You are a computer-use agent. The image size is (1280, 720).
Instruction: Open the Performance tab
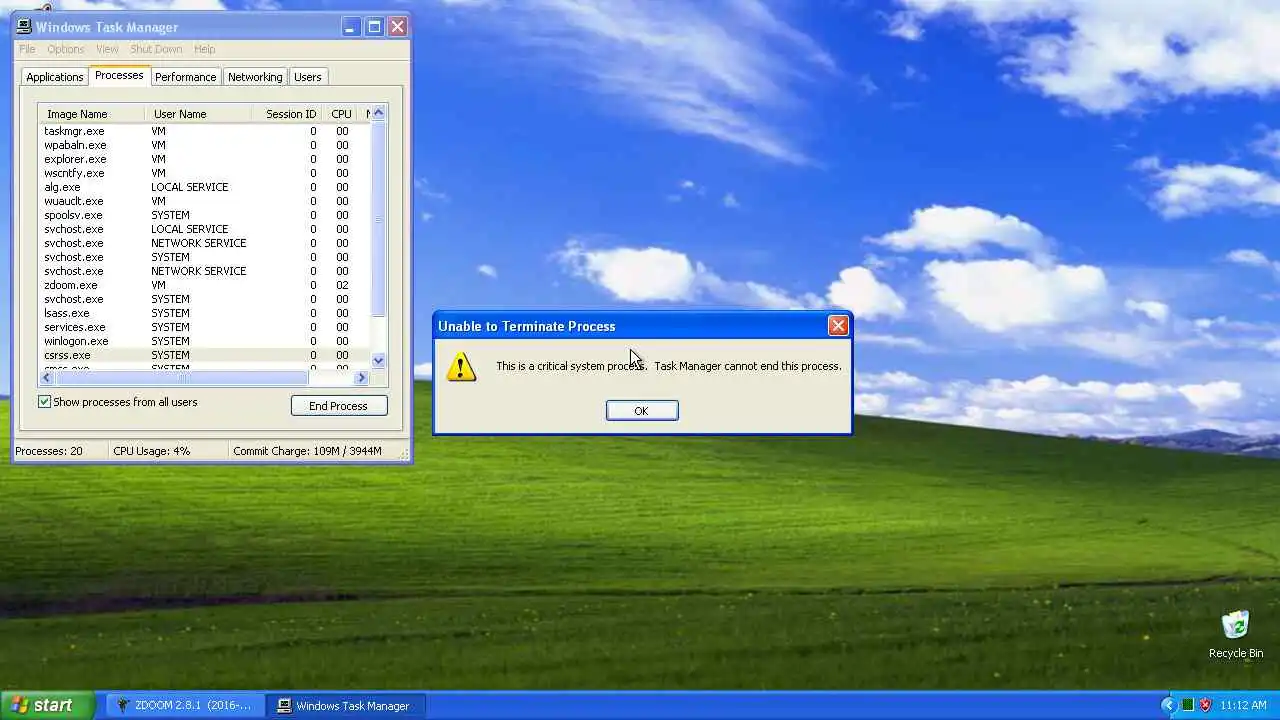(185, 77)
